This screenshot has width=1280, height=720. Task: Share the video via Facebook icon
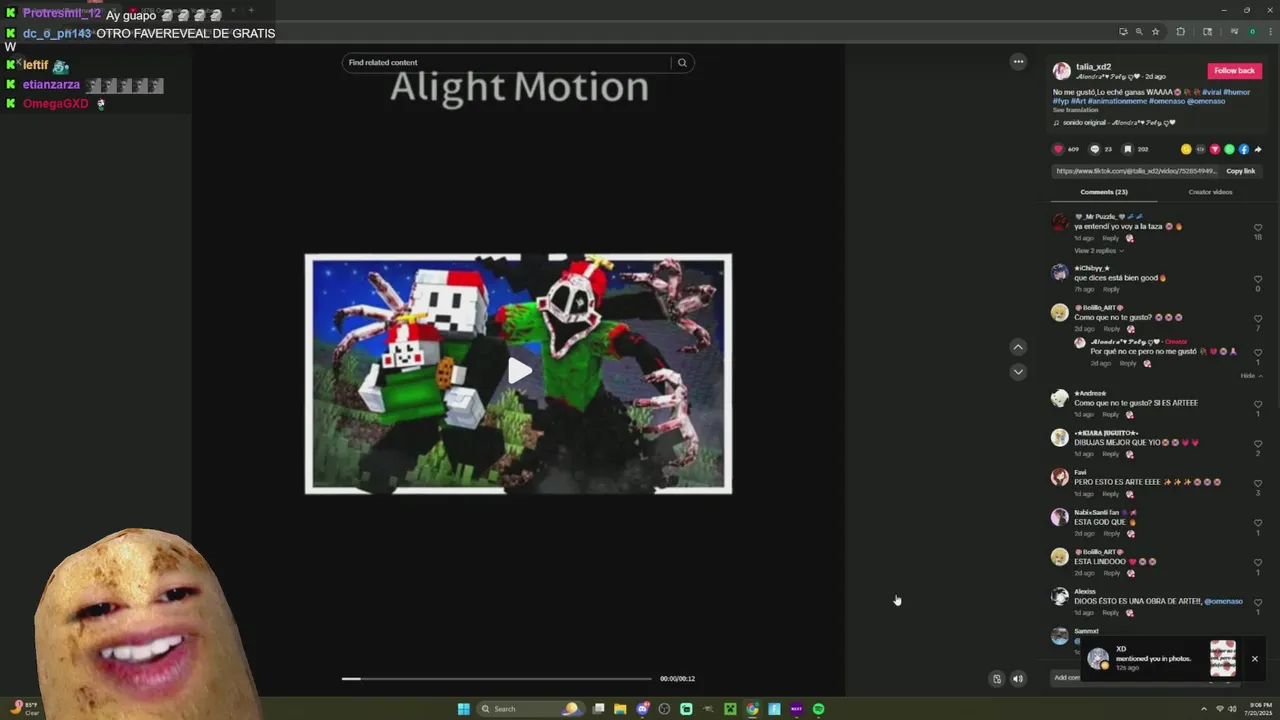click(x=1244, y=149)
